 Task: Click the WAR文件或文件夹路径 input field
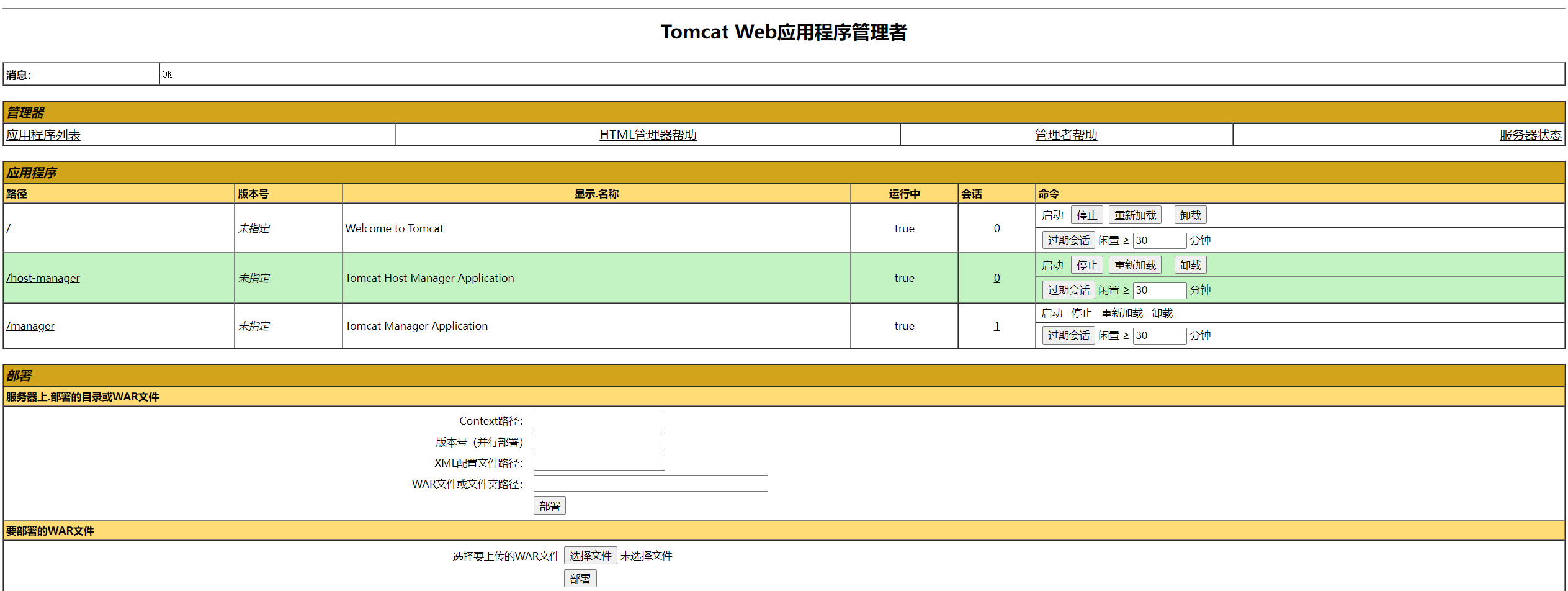click(x=650, y=484)
